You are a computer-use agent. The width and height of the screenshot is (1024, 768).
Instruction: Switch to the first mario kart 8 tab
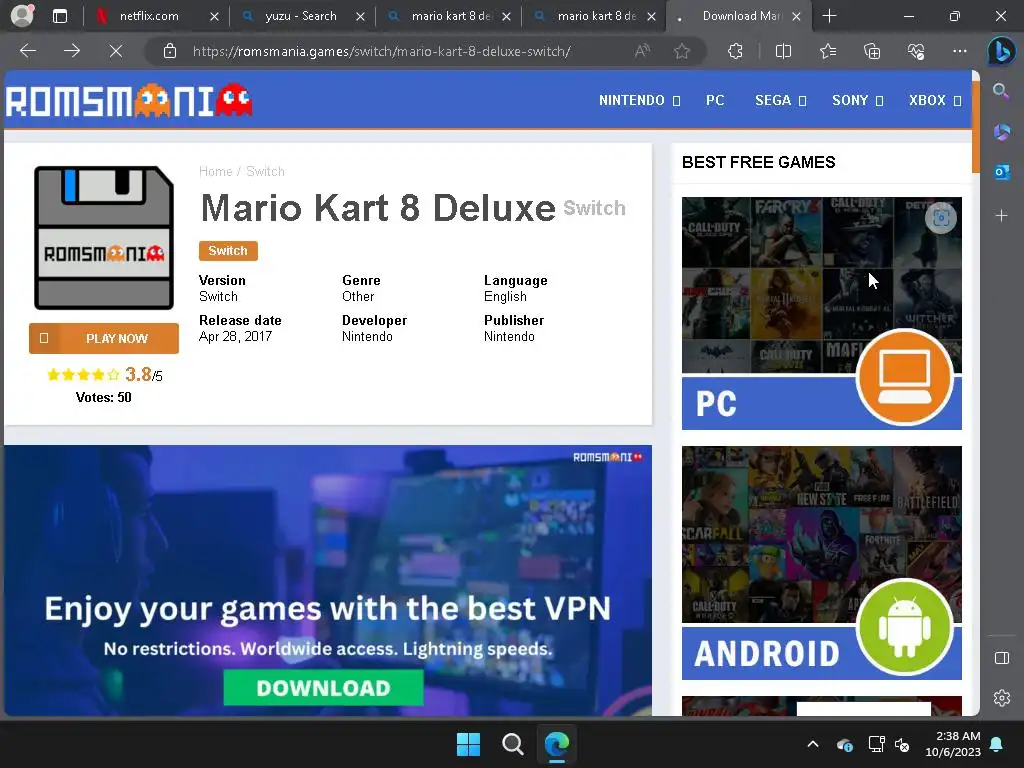point(449,16)
